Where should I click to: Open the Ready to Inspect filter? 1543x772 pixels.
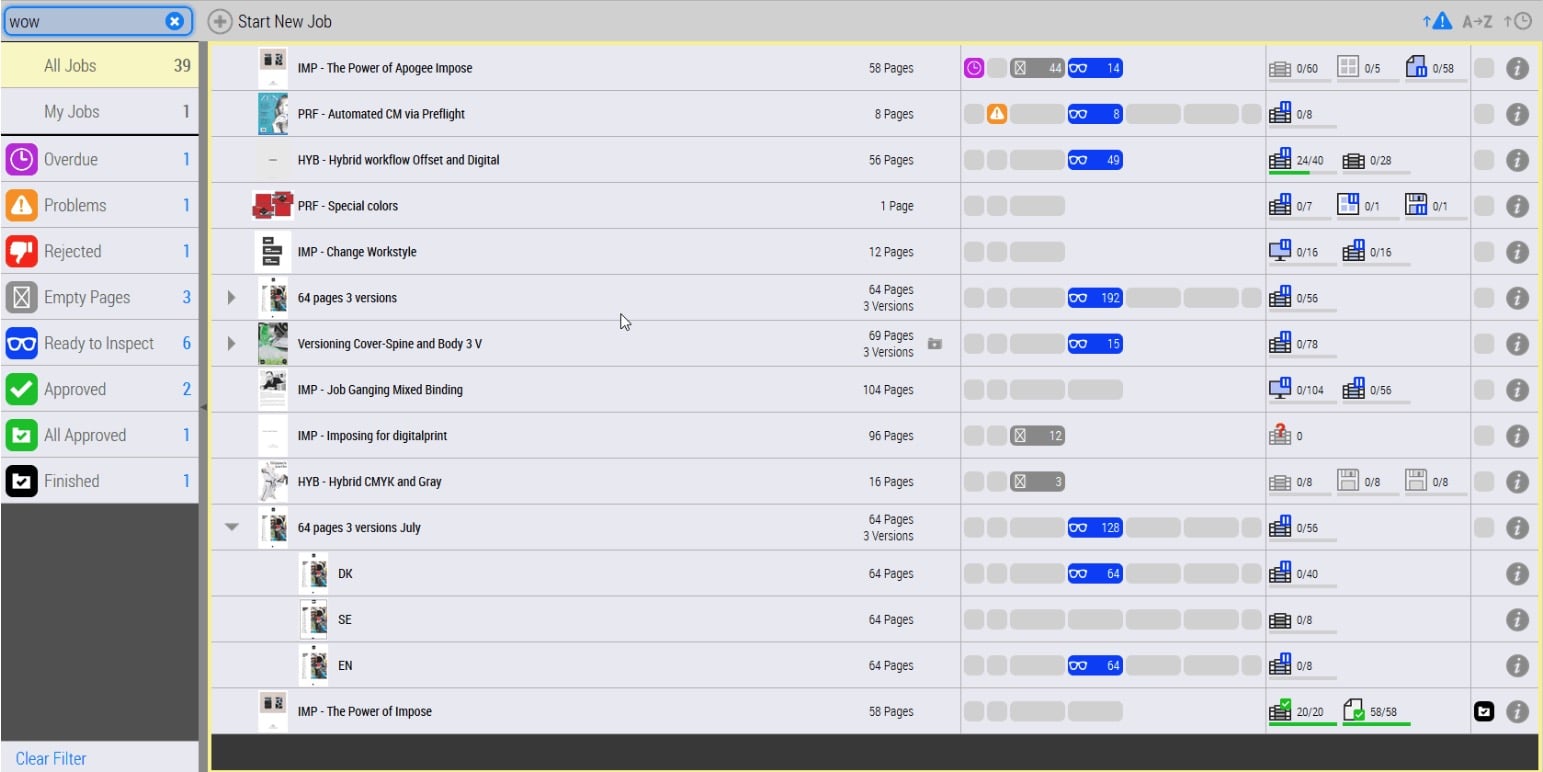pyautogui.click(x=99, y=343)
